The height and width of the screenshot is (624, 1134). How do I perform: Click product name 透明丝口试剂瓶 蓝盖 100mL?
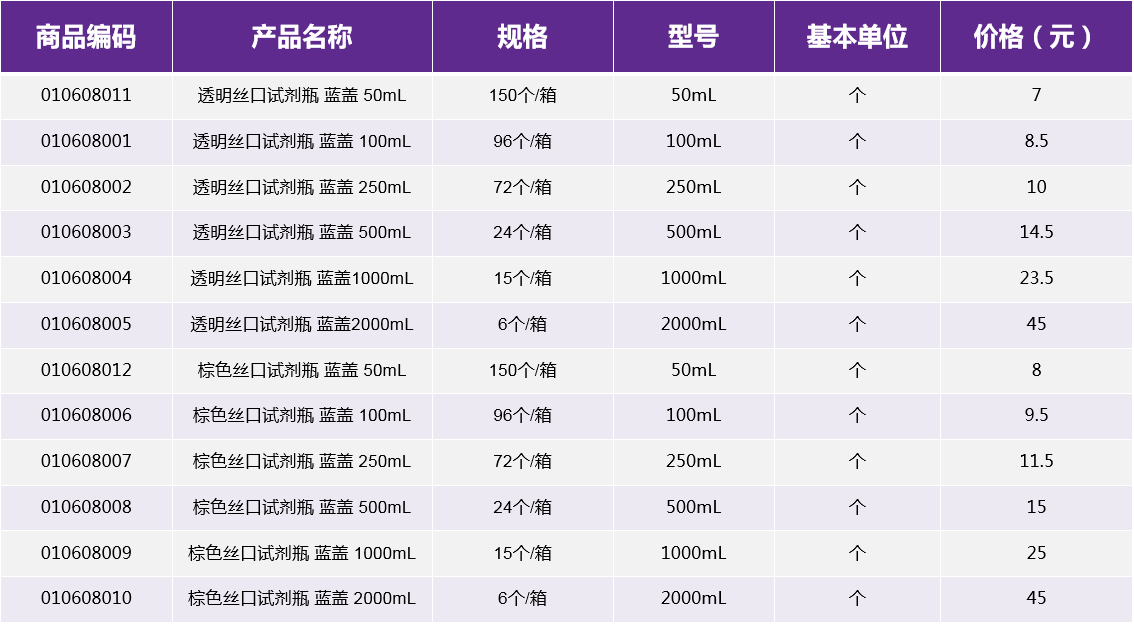(302, 141)
